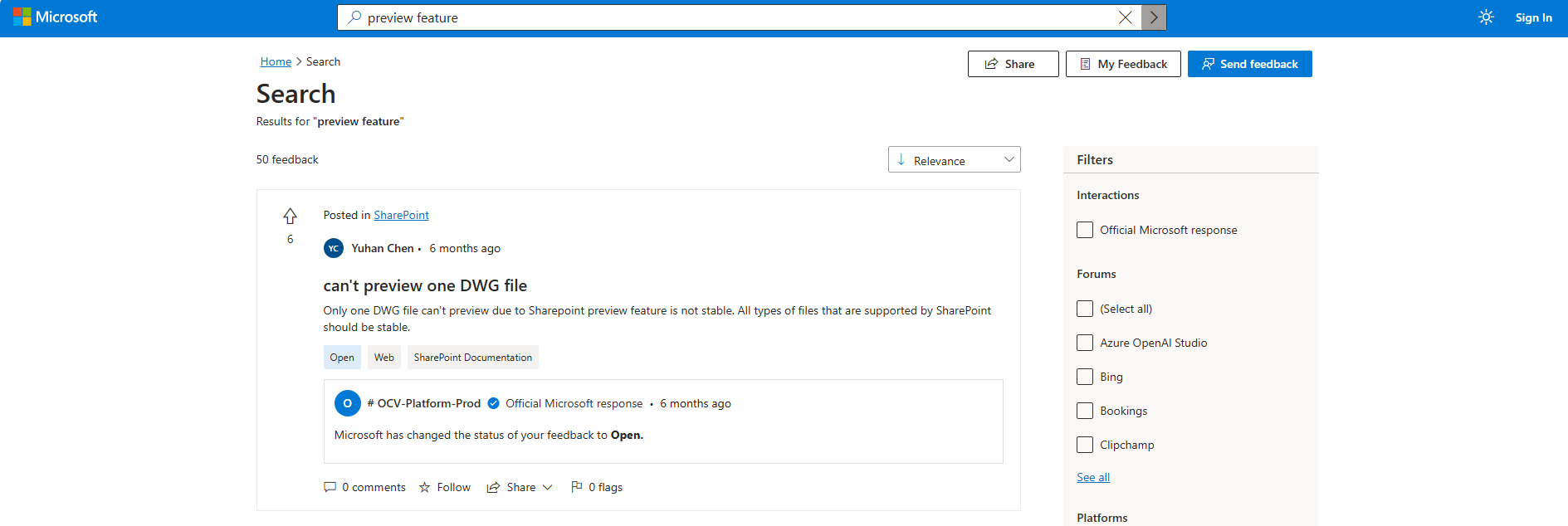Image resolution: width=1568 pixels, height=526 pixels.
Task: Check the Azure OpenAI Studio filter
Action: point(1085,343)
